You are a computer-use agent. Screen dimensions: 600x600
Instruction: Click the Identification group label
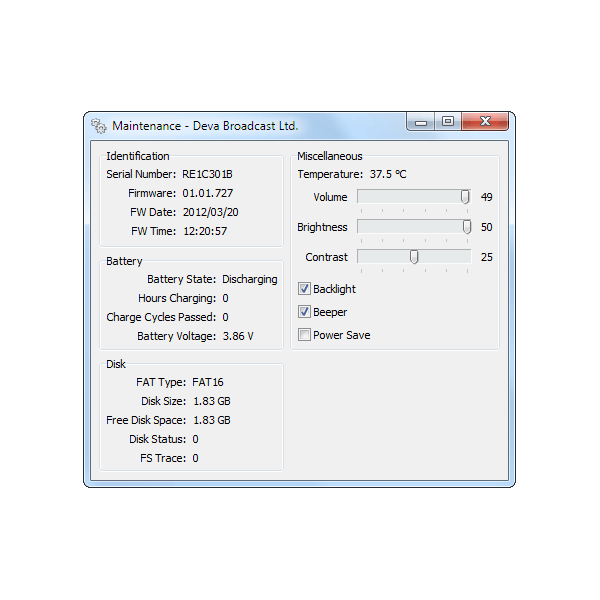(x=138, y=156)
